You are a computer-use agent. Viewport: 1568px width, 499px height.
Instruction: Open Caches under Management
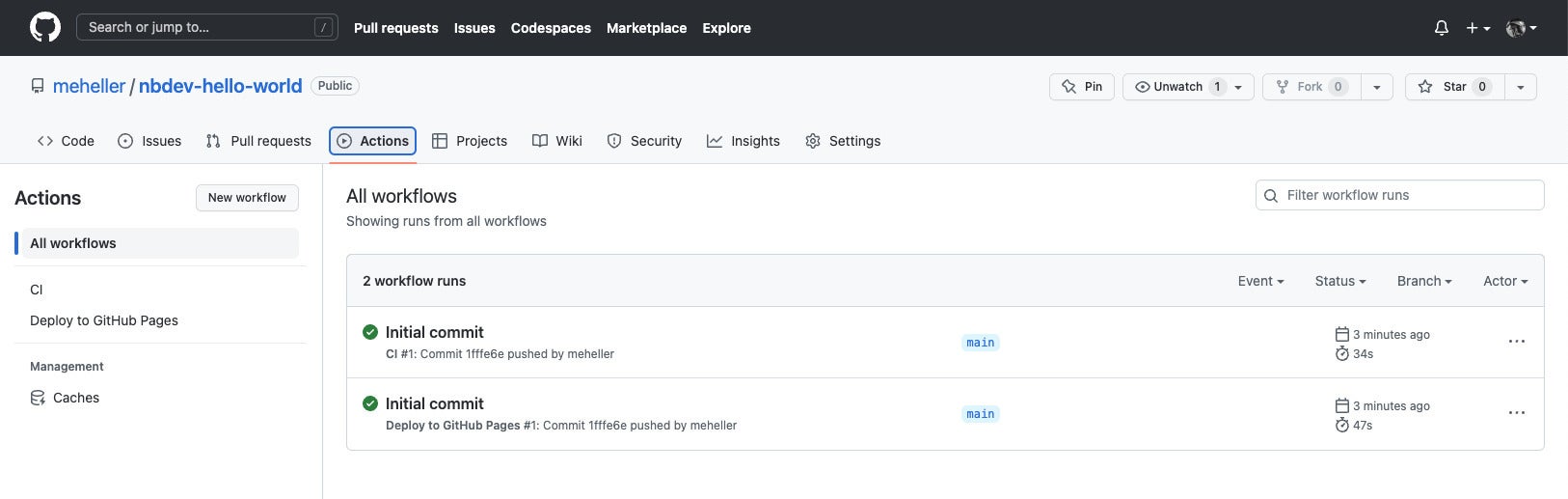(x=76, y=398)
